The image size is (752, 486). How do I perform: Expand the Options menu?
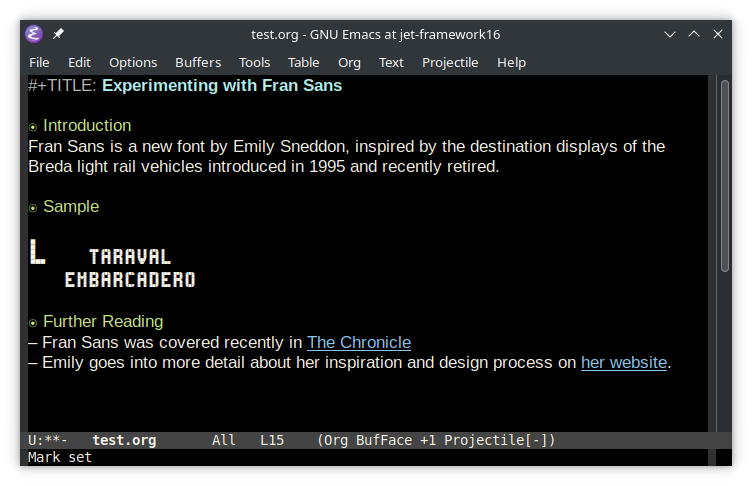(133, 62)
